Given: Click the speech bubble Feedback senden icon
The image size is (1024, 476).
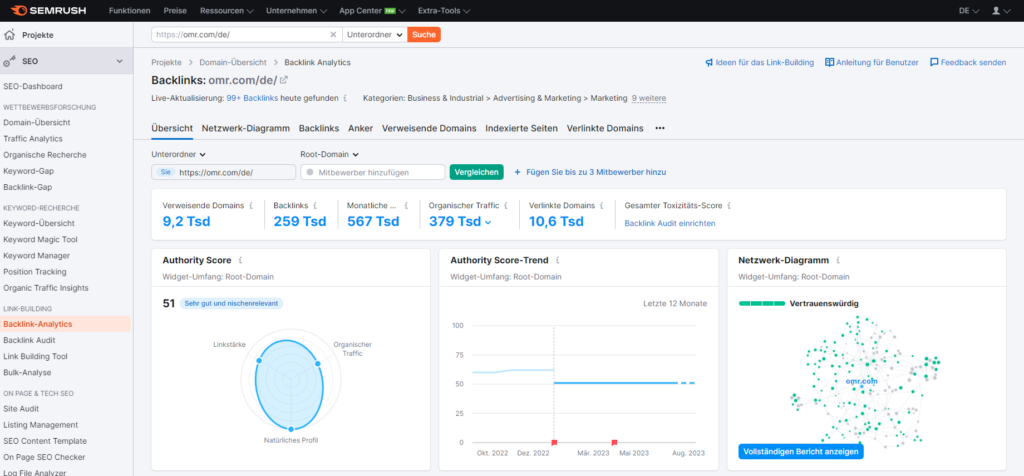Looking at the screenshot, I should 934,62.
